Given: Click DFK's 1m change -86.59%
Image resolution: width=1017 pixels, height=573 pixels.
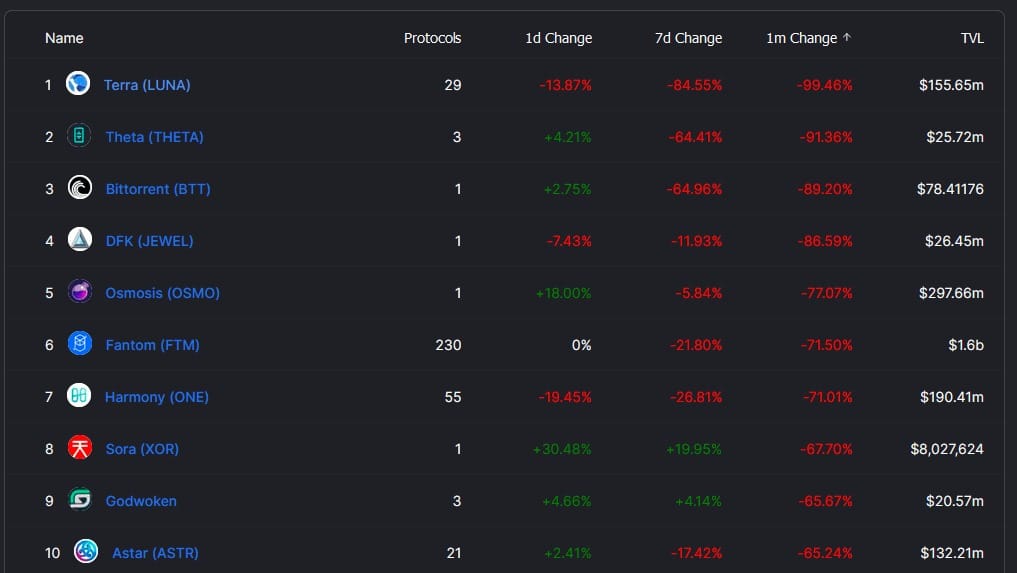Looking at the screenshot, I should pyautogui.click(x=825, y=241).
